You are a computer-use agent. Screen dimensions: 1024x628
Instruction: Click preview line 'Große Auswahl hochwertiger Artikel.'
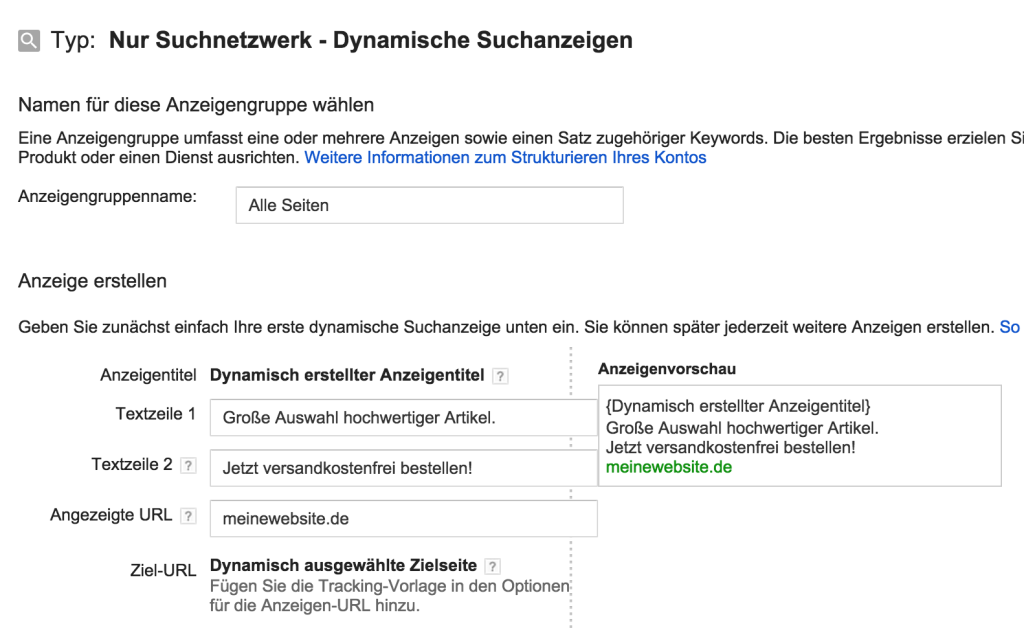pos(742,428)
